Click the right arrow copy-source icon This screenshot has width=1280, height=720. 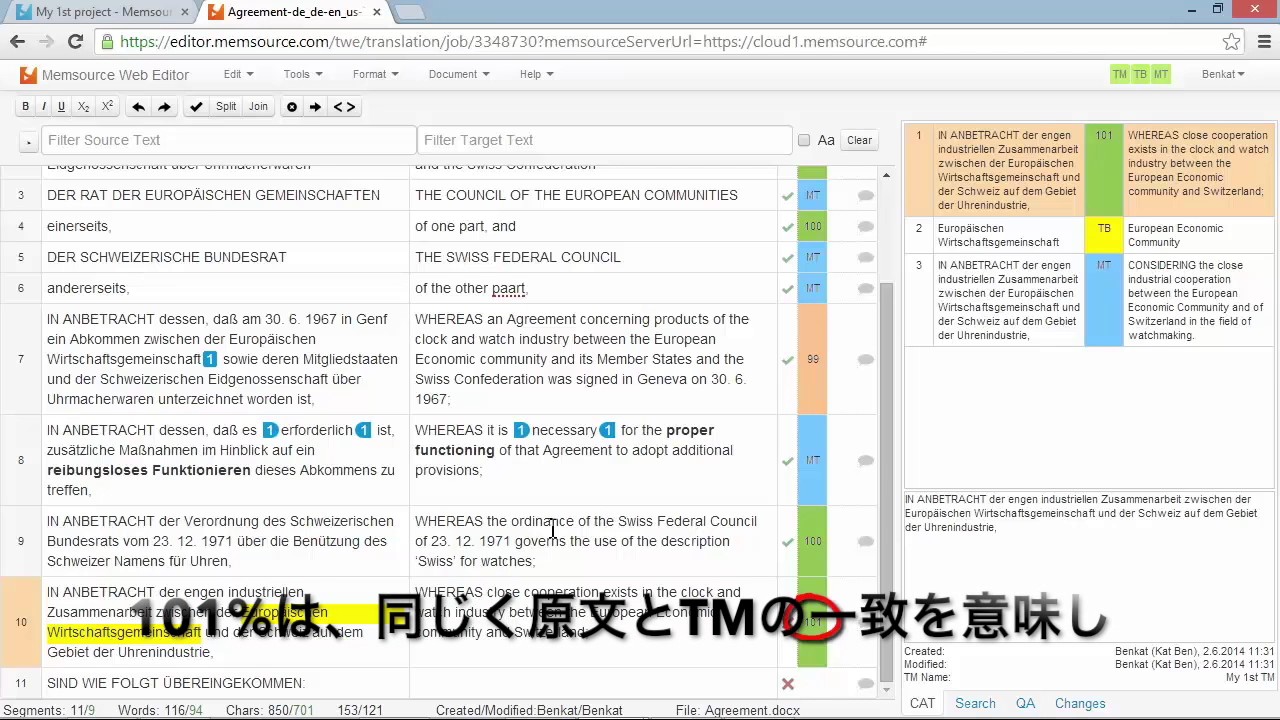pos(316,107)
